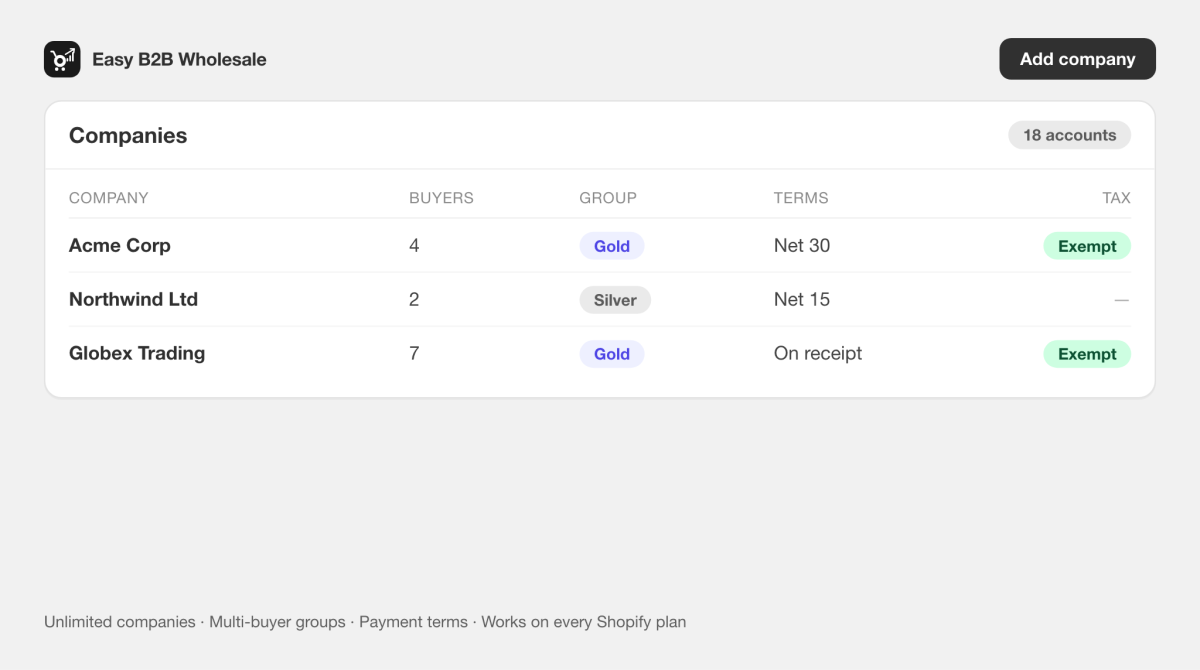Open the Acme Corp company row
Image resolution: width=1200 pixels, height=670 pixels.
coord(600,246)
